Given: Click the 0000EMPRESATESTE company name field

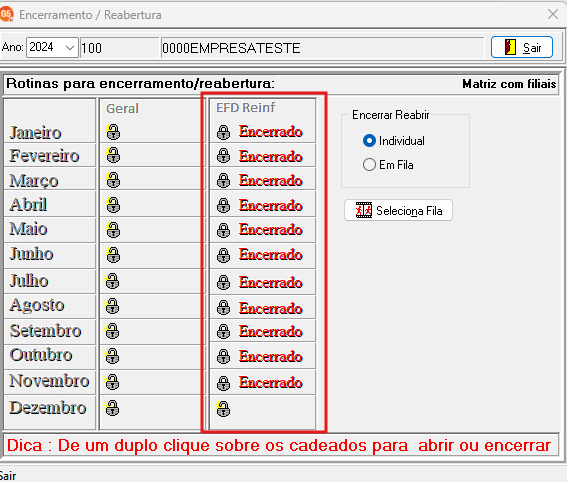Looking at the screenshot, I should pos(322,48).
